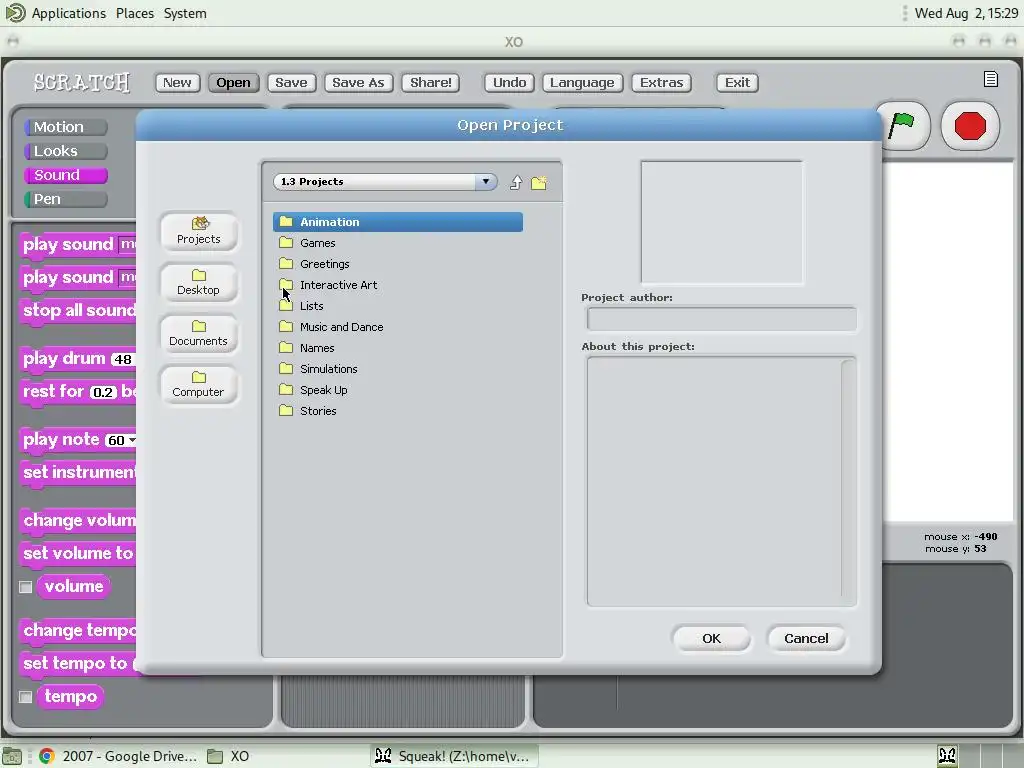
Task: Open the Extras menu button
Action: click(662, 82)
